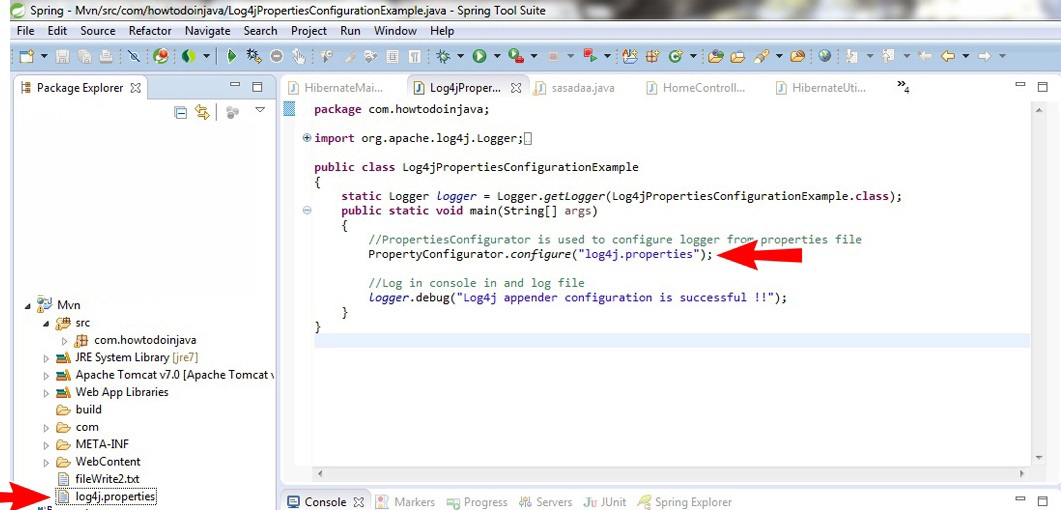Click the green Resume play icon
This screenshot has width=1061, height=510.
pos(231,56)
